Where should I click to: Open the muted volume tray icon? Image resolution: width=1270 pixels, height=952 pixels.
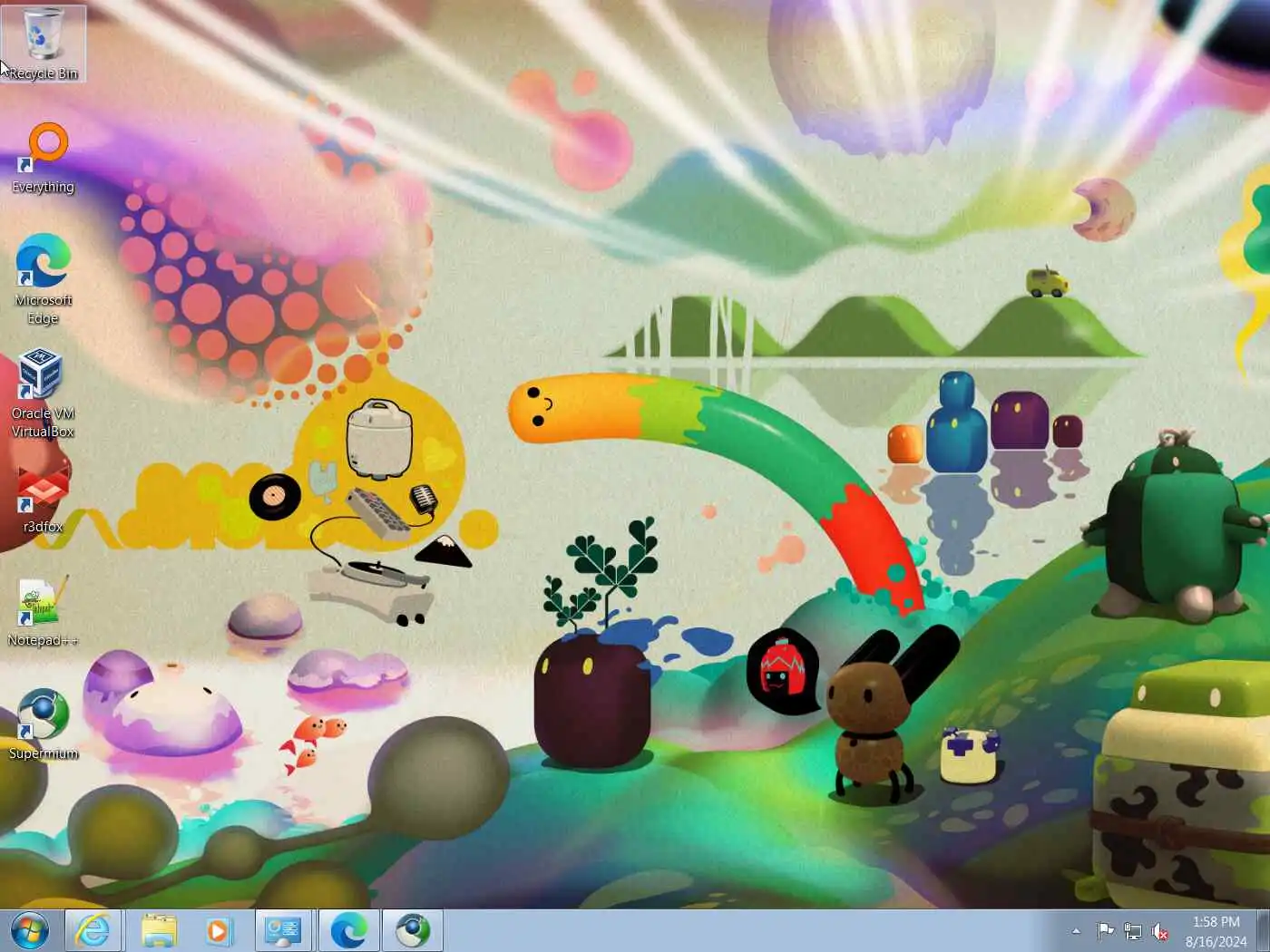tap(1159, 931)
